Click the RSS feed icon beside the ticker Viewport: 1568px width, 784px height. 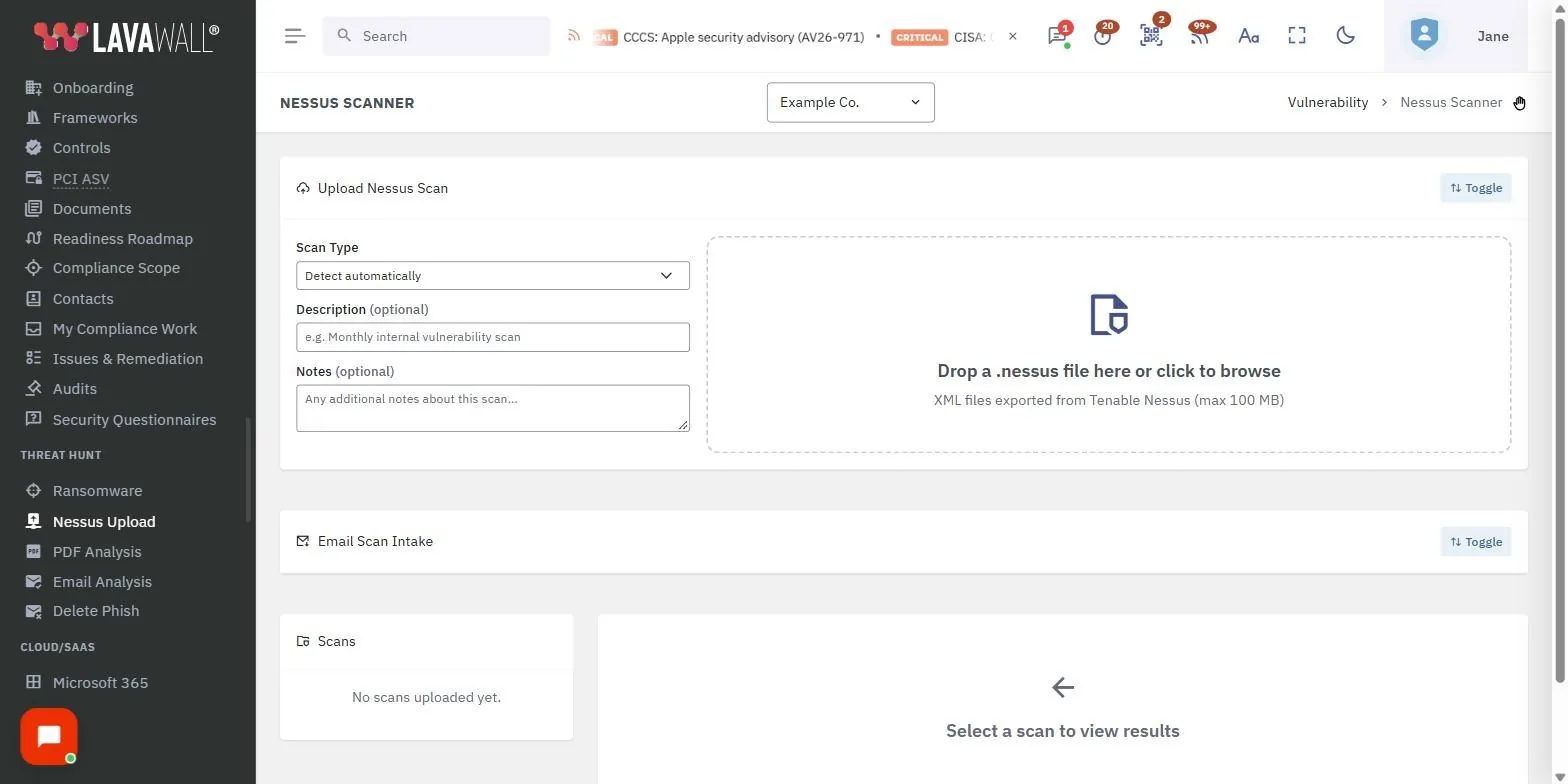pos(574,36)
